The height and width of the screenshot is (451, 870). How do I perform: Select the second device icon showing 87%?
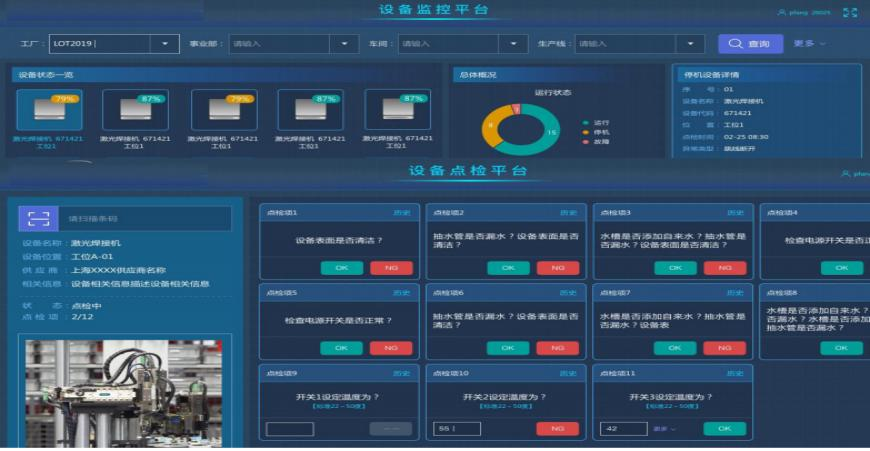point(136,110)
